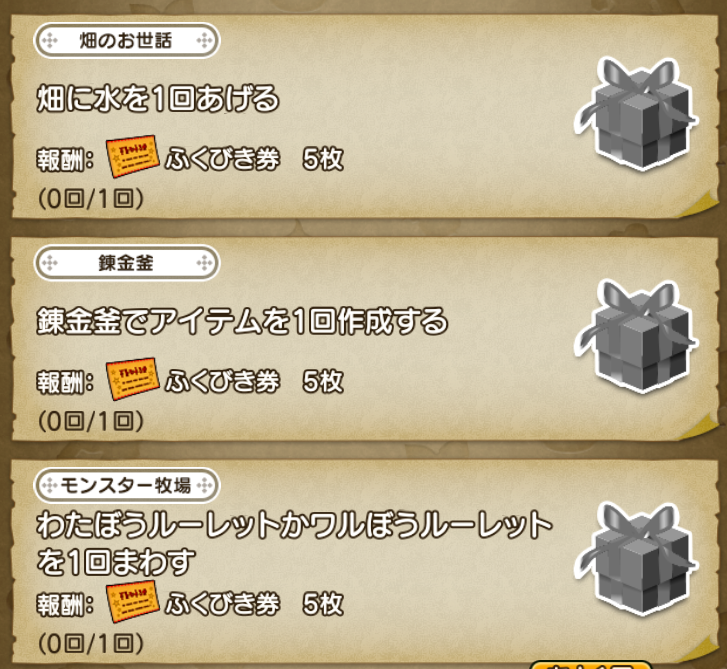Tap the 0回/1回 progress under モンスター牧場
This screenshot has height=669, width=727.
[x=91, y=644]
